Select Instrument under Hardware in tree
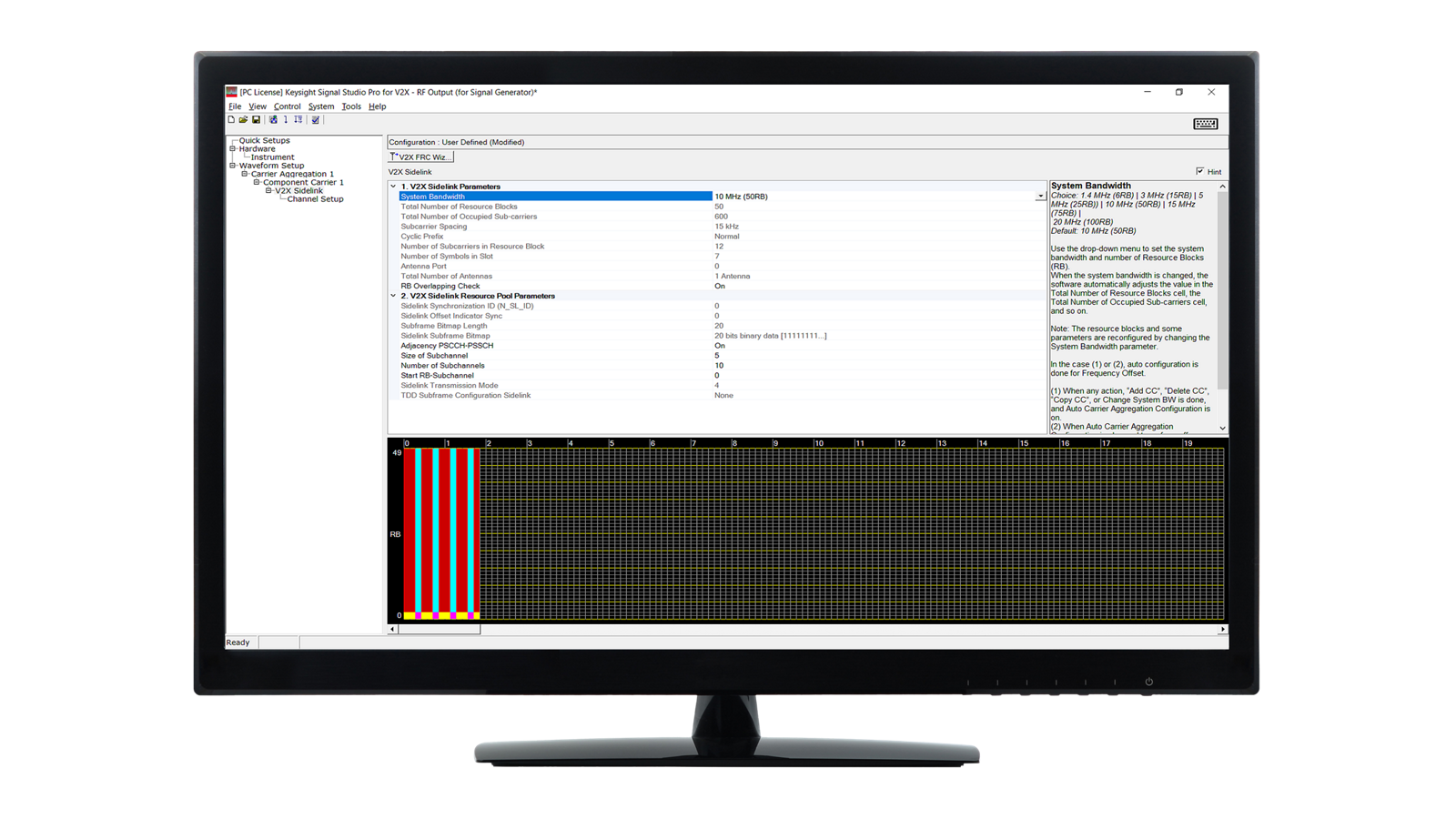 272,157
